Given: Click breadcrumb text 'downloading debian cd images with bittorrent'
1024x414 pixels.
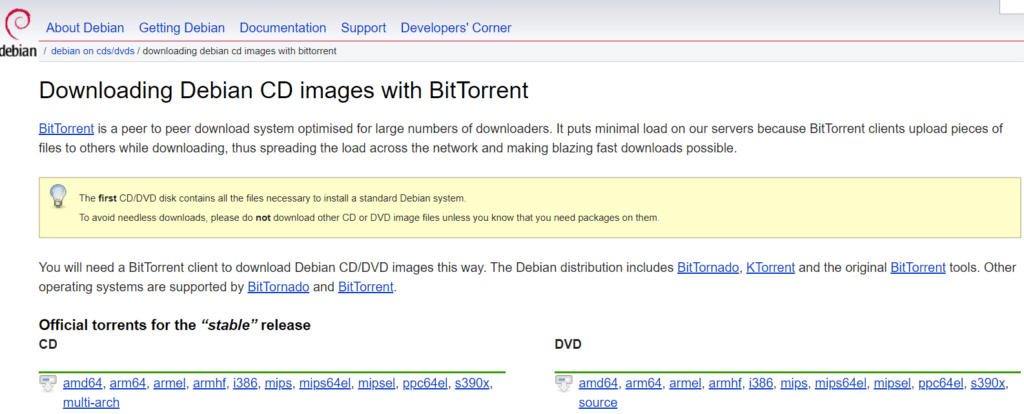Looking at the screenshot, I should (x=240, y=51).
